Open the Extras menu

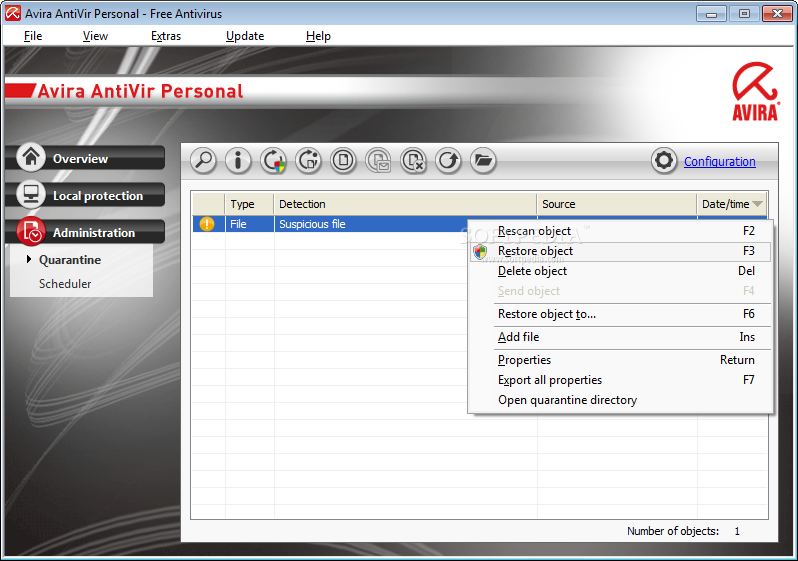(x=166, y=36)
